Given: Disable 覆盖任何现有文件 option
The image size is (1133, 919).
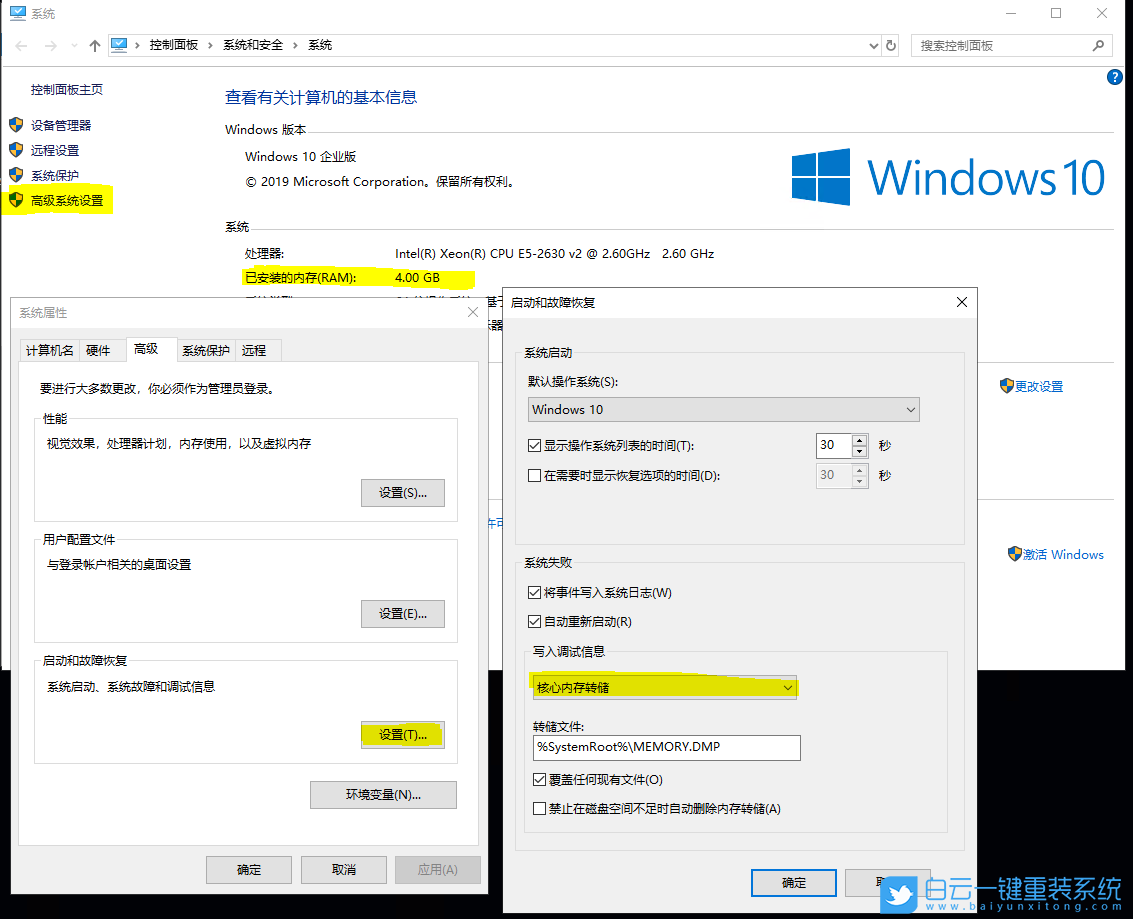Looking at the screenshot, I should pyautogui.click(x=536, y=779).
